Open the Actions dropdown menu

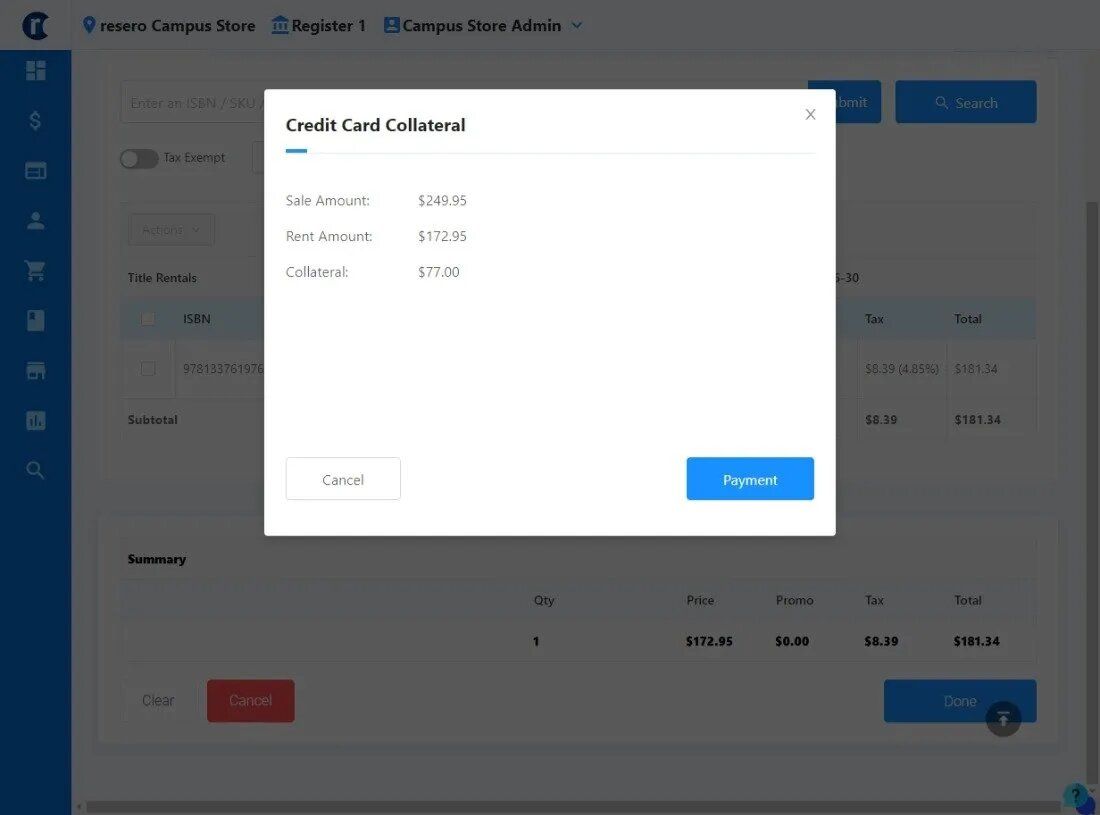(170, 229)
